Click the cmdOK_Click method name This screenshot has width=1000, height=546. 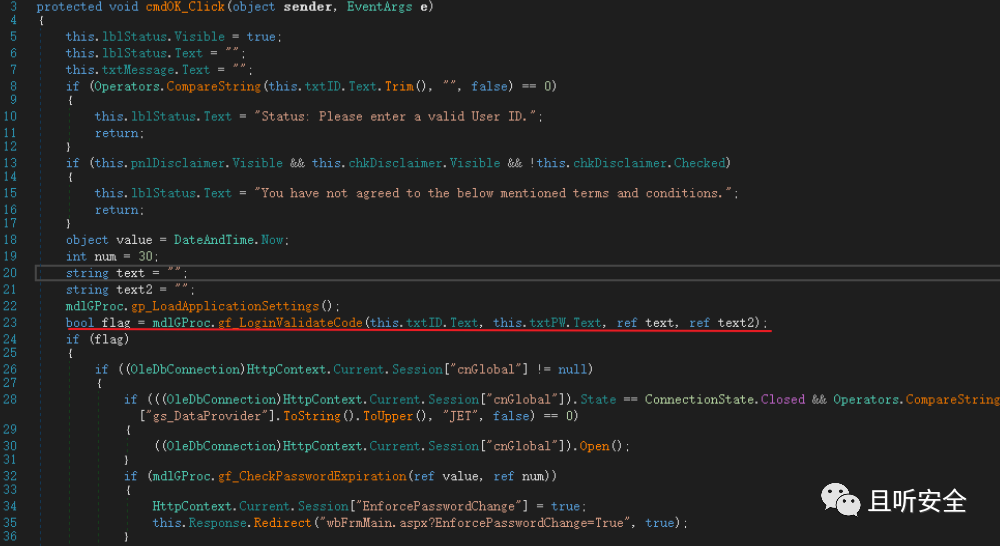point(186,7)
